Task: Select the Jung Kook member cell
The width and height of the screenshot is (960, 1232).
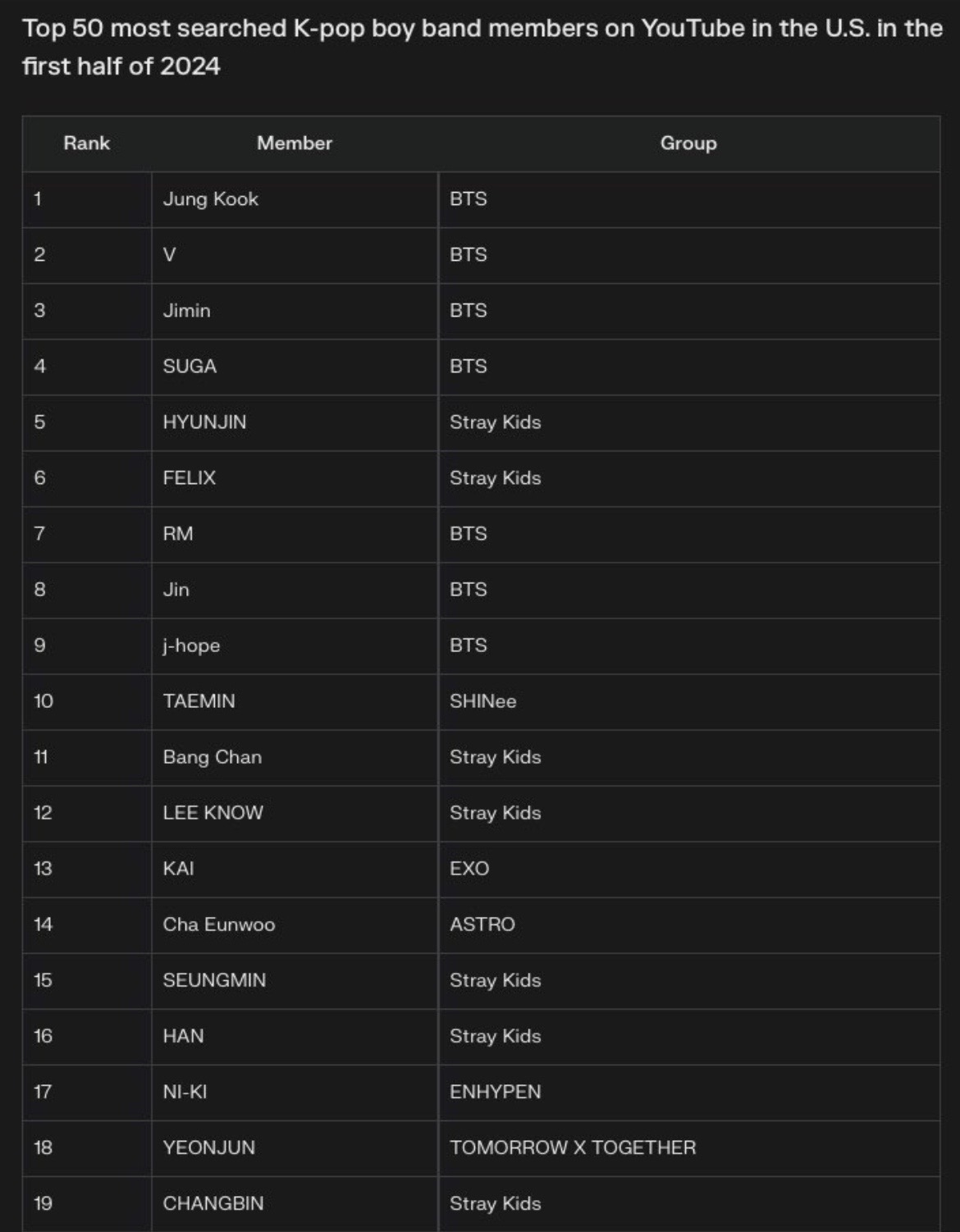Action: coord(211,199)
